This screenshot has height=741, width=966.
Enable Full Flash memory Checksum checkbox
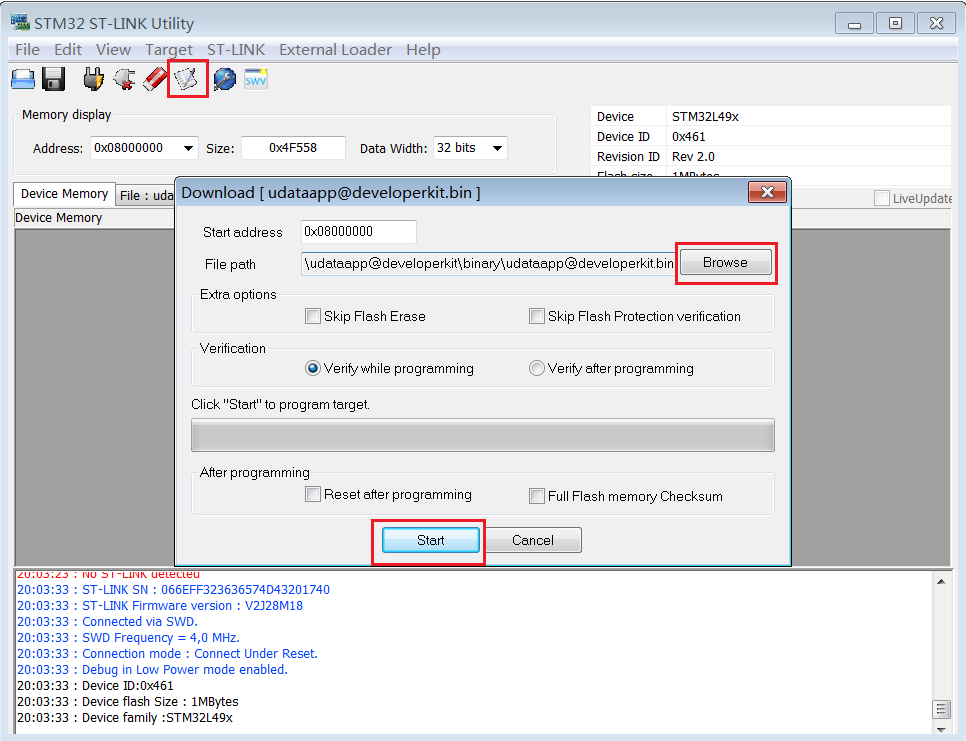537,496
